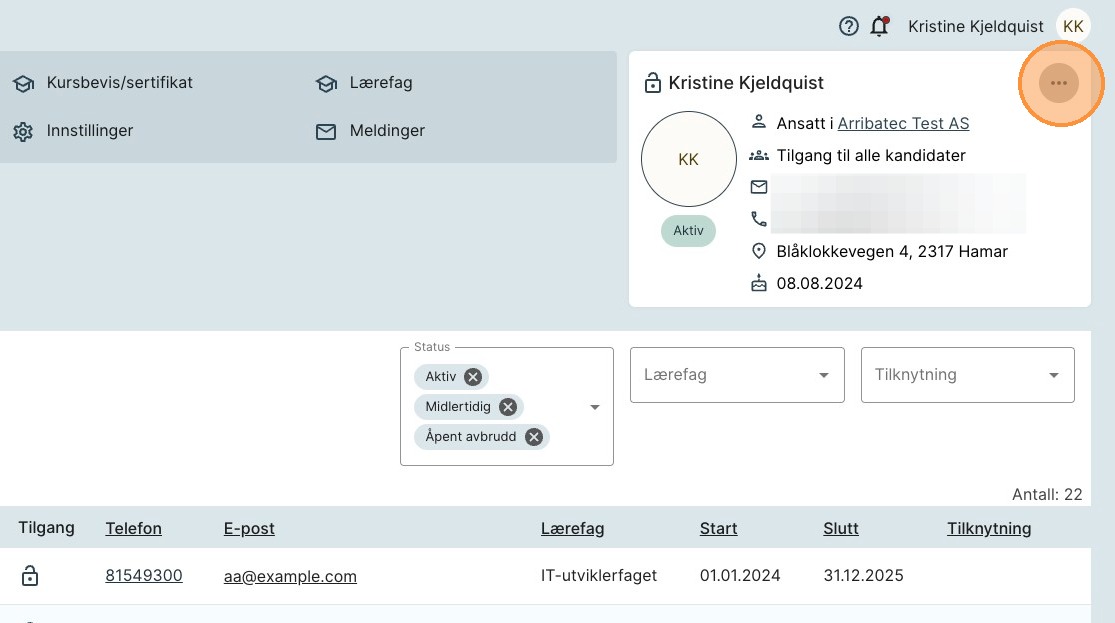Click the Innstillinger gear icon
The height and width of the screenshot is (623, 1115).
coord(23,131)
